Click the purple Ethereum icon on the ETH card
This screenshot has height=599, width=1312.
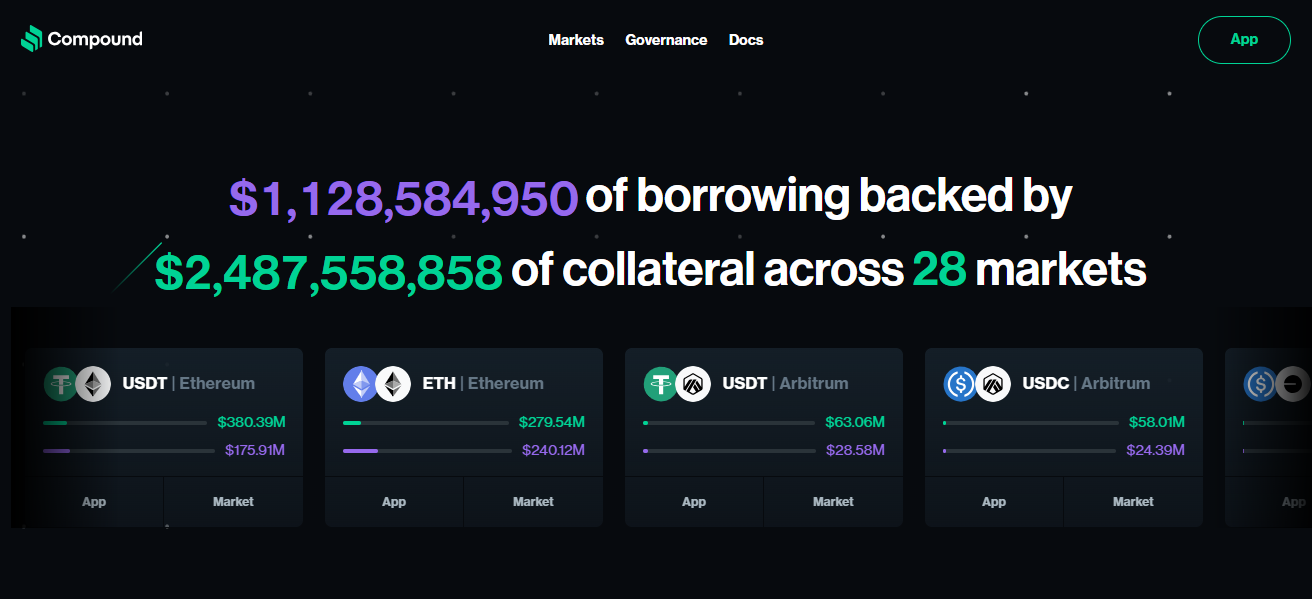pos(360,384)
